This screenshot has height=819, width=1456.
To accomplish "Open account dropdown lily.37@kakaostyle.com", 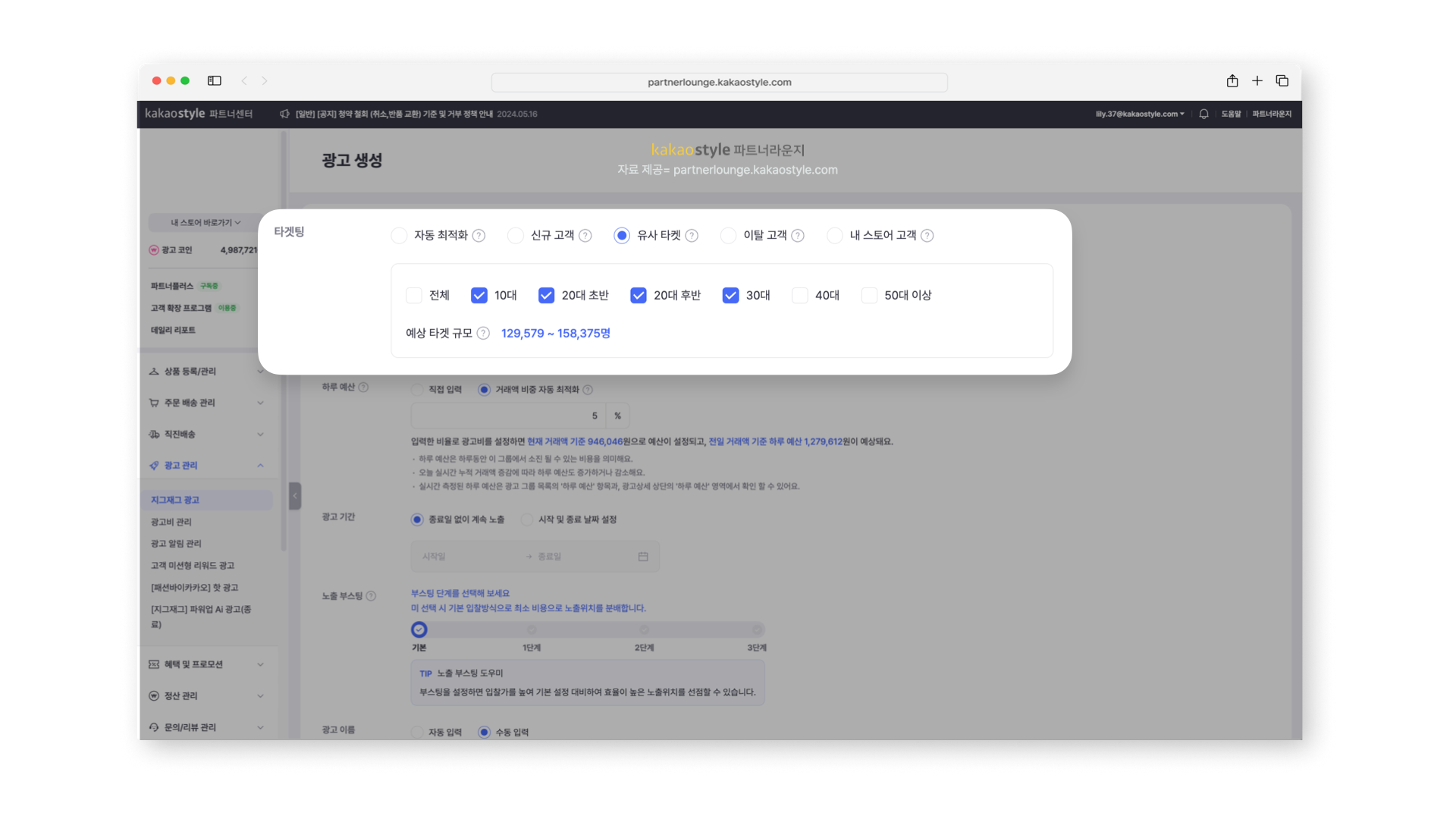I will [x=1140, y=114].
